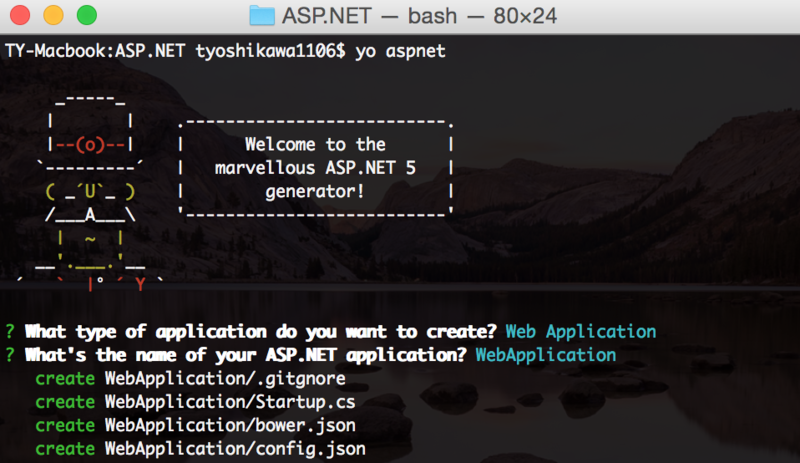Click the 'Web Application' answer text
This screenshot has width=800, height=463.
tap(581, 332)
